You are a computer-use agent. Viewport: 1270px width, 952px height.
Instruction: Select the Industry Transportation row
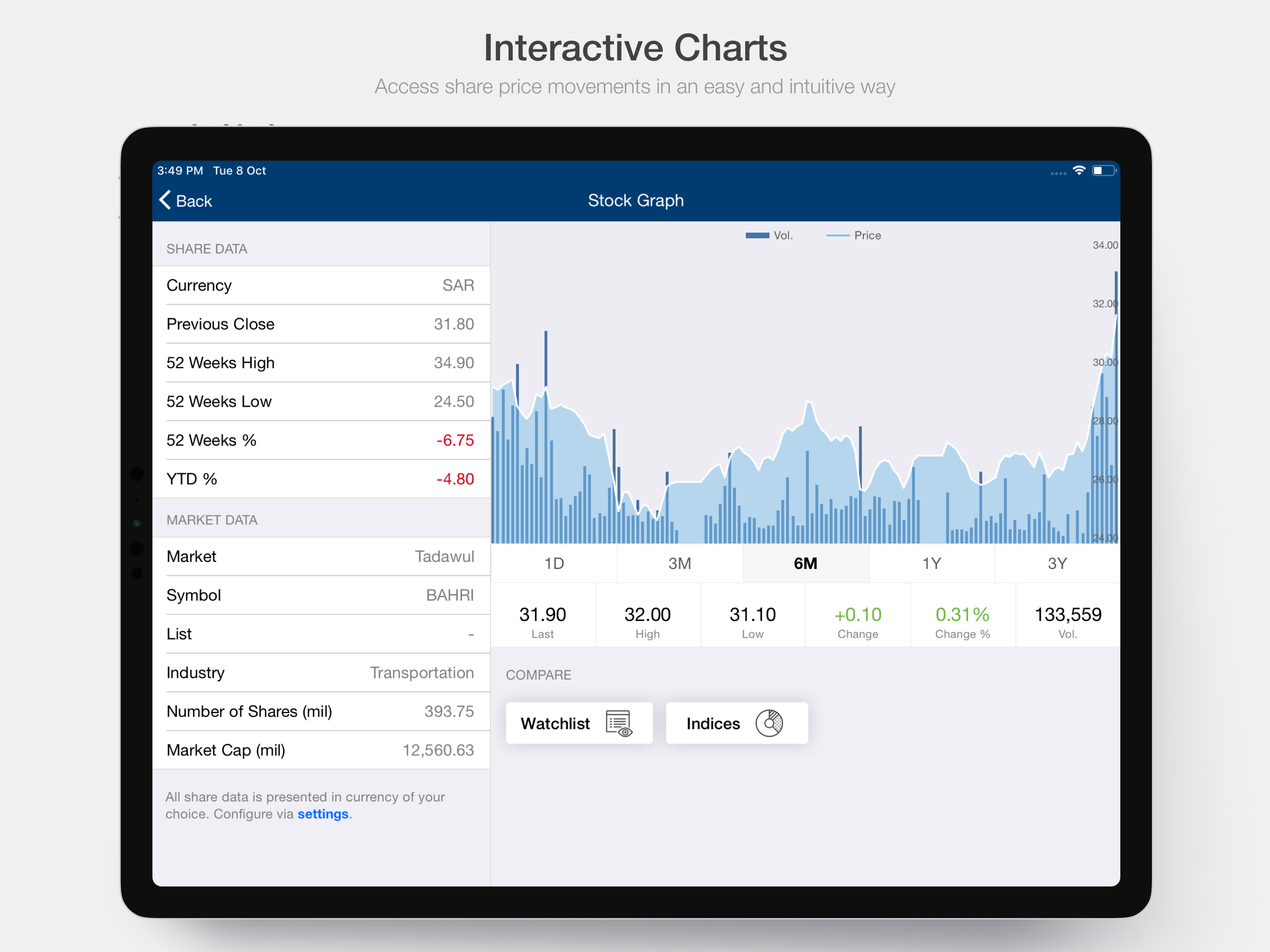point(321,673)
